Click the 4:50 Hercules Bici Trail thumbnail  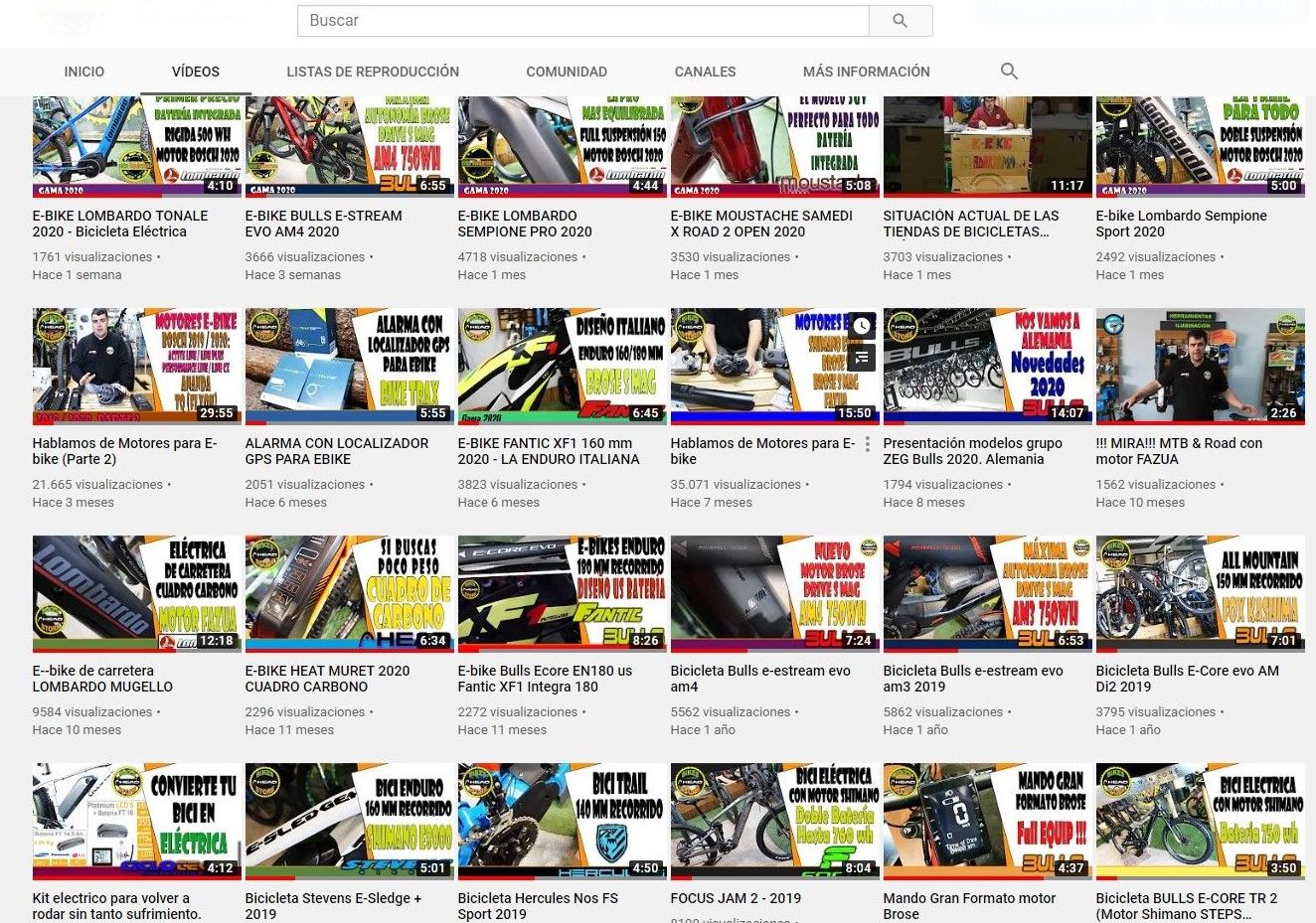click(563, 821)
